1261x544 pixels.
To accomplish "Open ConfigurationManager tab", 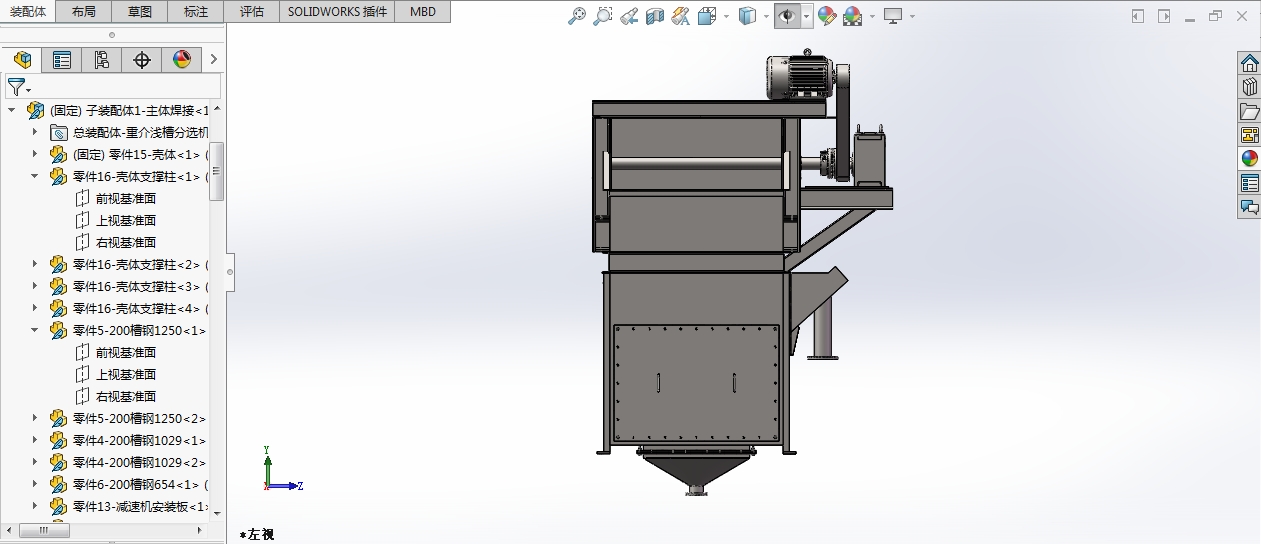I will [102, 60].
